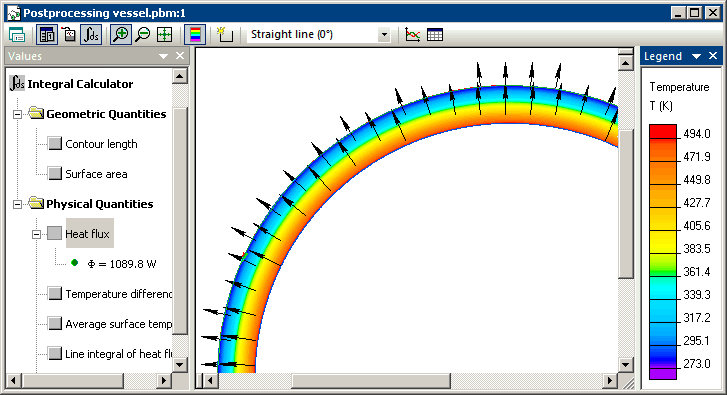Toggle the Legend panel toolbar icon

(x=47, y=35)
